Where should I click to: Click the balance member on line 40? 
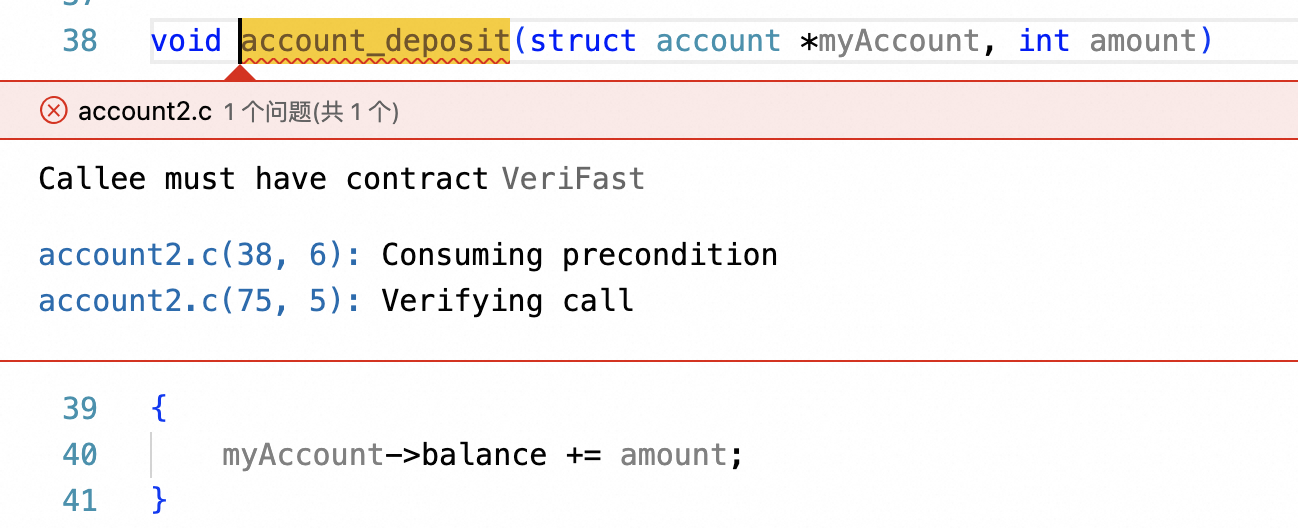coord(484,455)
